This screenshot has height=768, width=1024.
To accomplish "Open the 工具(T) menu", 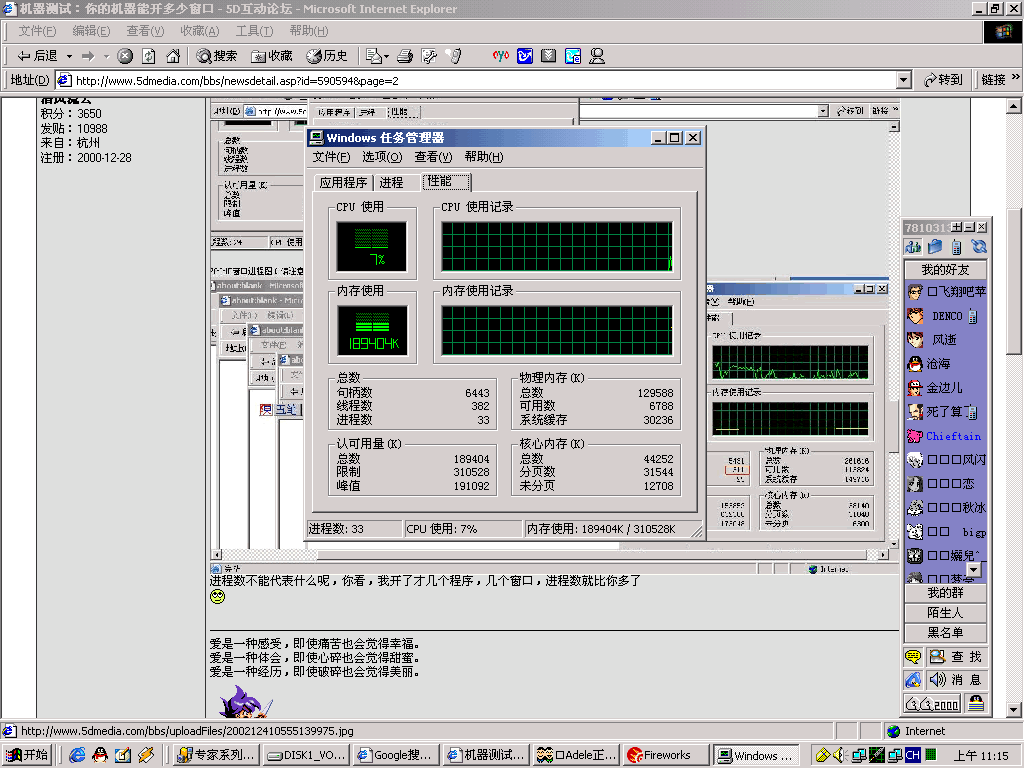I will 254,31.
